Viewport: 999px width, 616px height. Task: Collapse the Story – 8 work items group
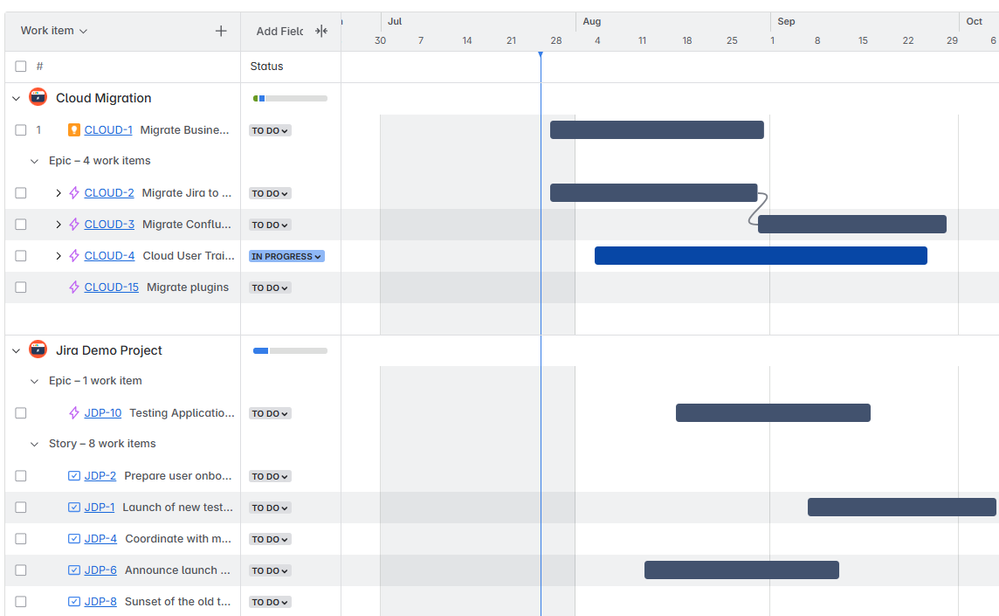[34, 444]
